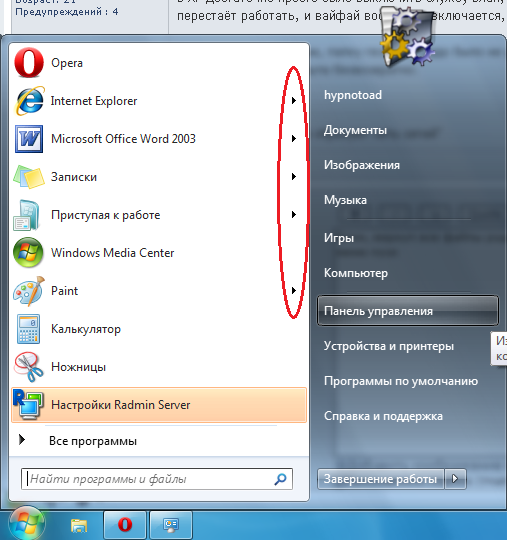This screenshot has width=507, height=540.
Task: Launch Windows Media Center icon
Action: click(x=28, y=253)
